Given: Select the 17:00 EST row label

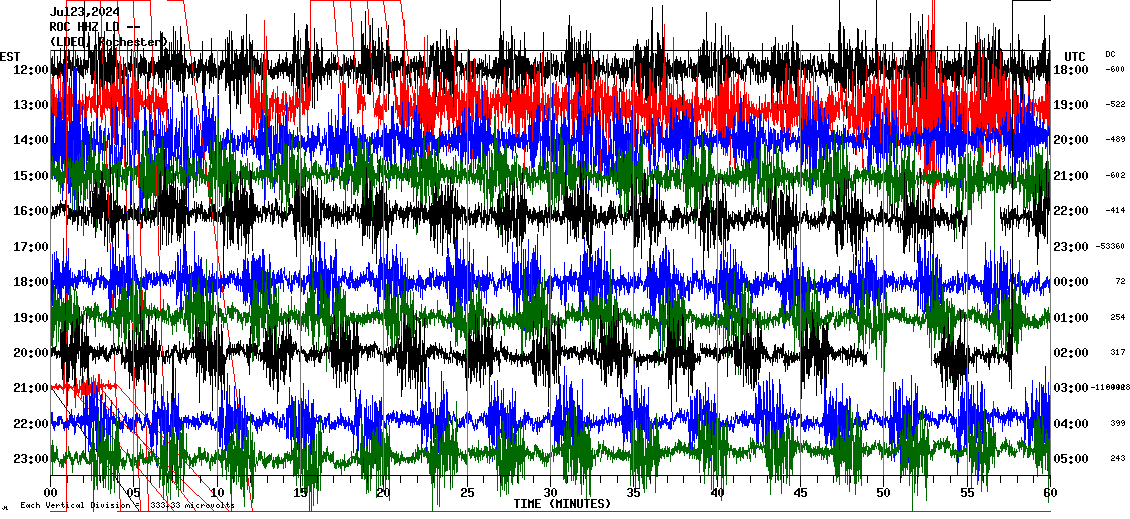Looking at the screenshot, I should (x=30, y=247).
